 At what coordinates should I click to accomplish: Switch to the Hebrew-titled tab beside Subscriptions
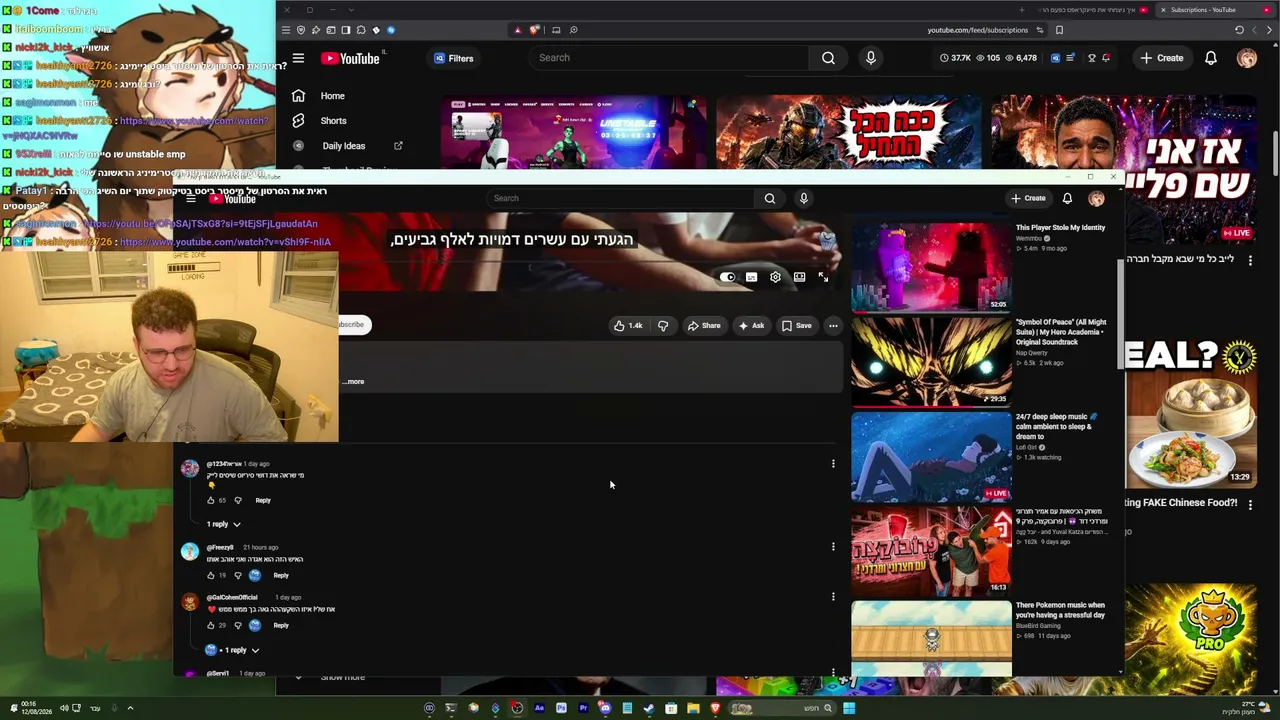(x=1090, y=10)
